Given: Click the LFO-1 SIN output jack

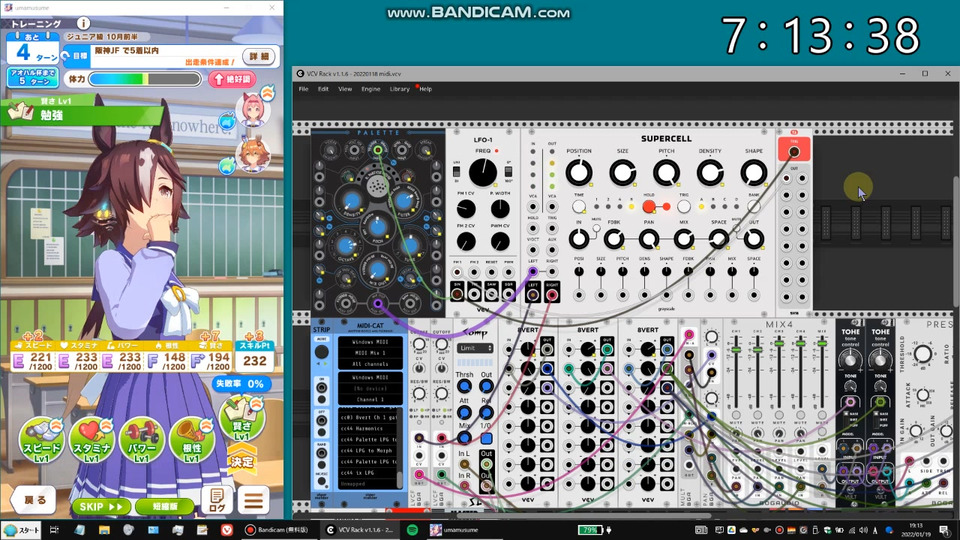Looking at the screenshot, I should (x=457, y=294).
